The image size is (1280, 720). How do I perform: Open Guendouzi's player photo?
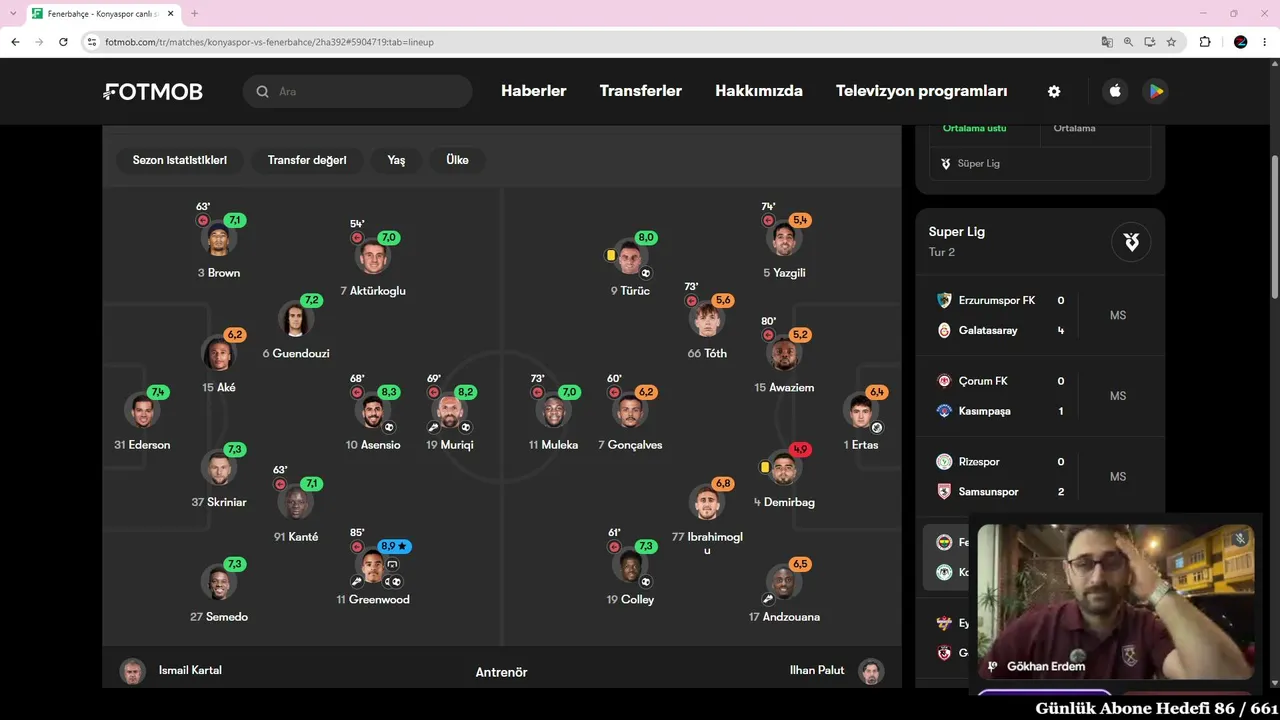[x=295, y=320]
